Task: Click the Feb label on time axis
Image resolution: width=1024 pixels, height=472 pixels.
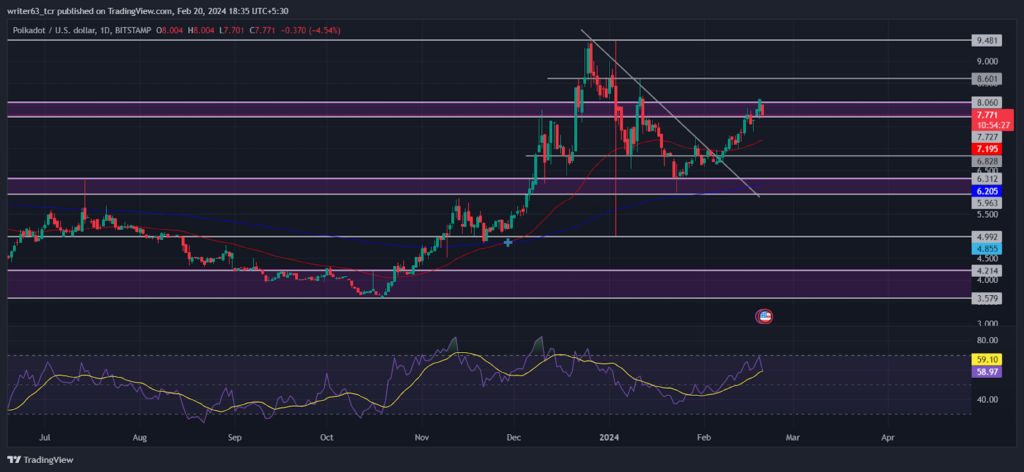Action: click(704, 436)
